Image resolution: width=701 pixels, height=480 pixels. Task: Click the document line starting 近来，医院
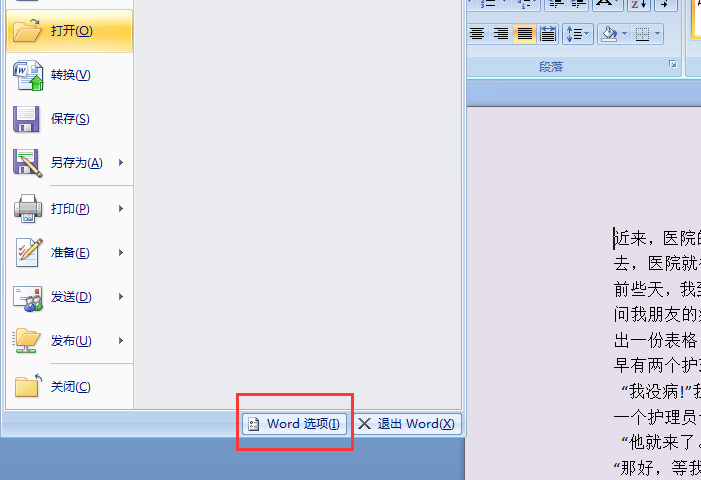[x=657, y=238]
